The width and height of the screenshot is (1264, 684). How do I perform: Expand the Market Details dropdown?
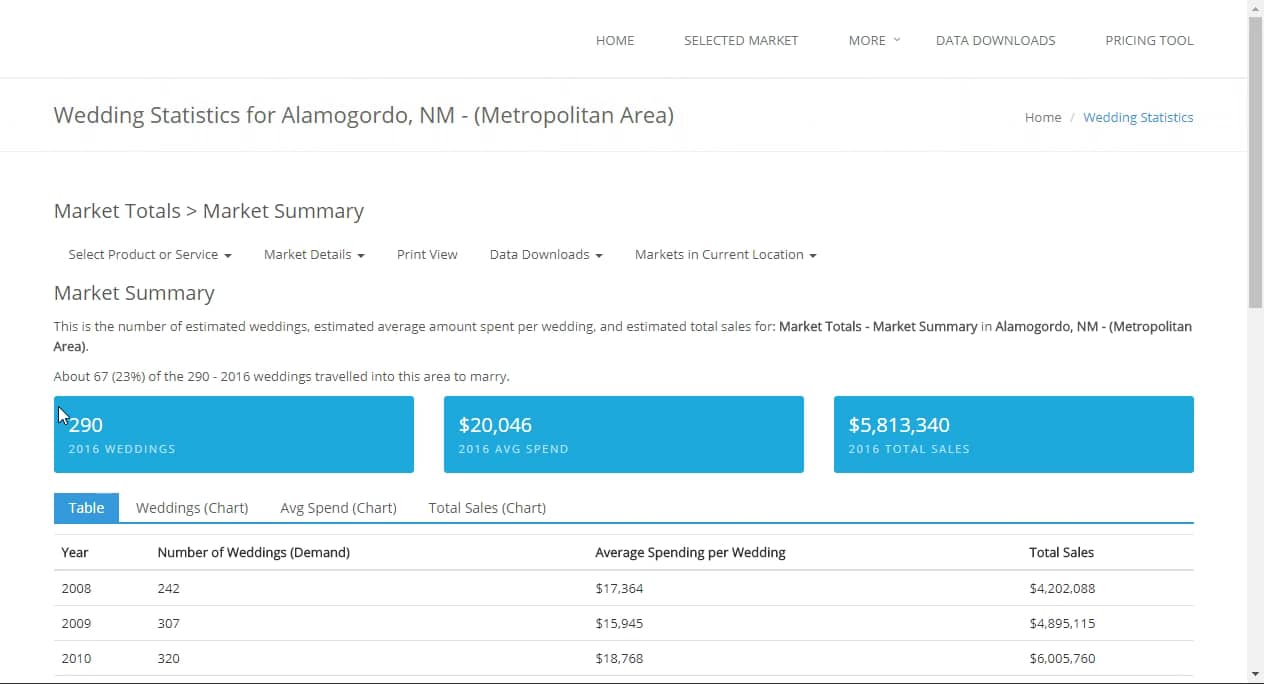pyautogui.click(x=314, y=254)
